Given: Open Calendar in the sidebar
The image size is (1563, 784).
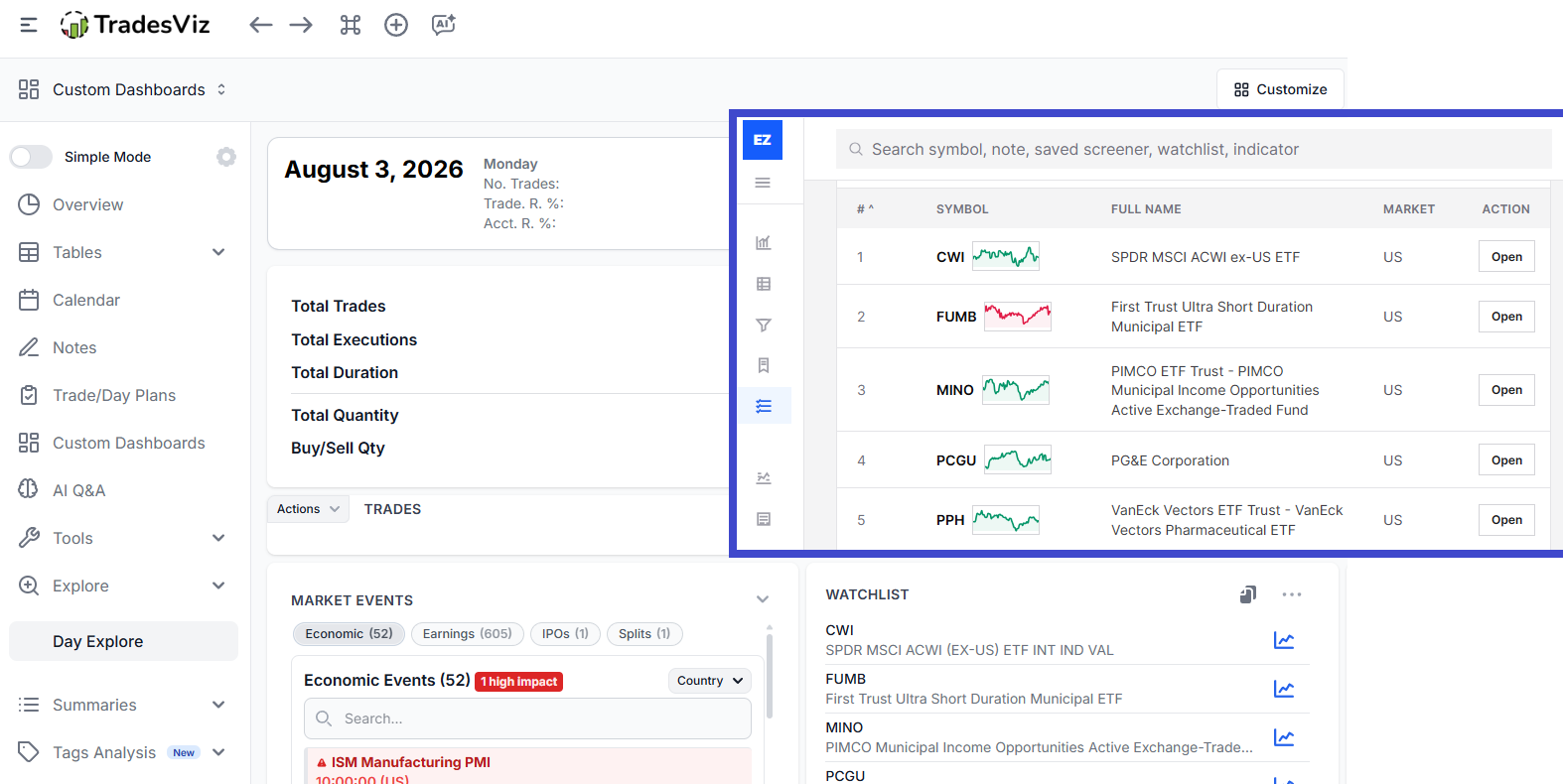Looking at the screenshot, I should click(86, 300).
